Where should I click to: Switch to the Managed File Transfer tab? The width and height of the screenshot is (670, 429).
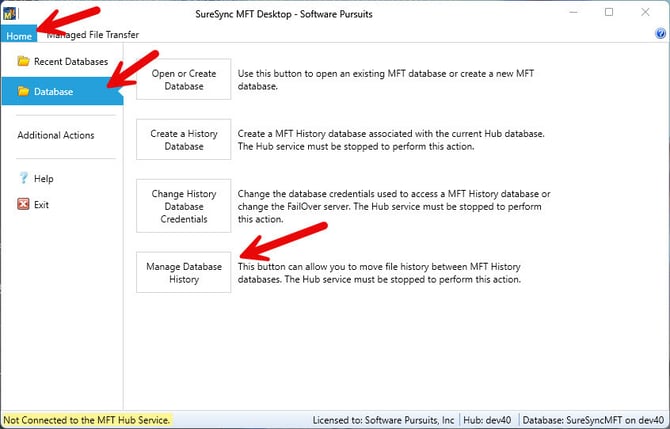coord(92,35)
